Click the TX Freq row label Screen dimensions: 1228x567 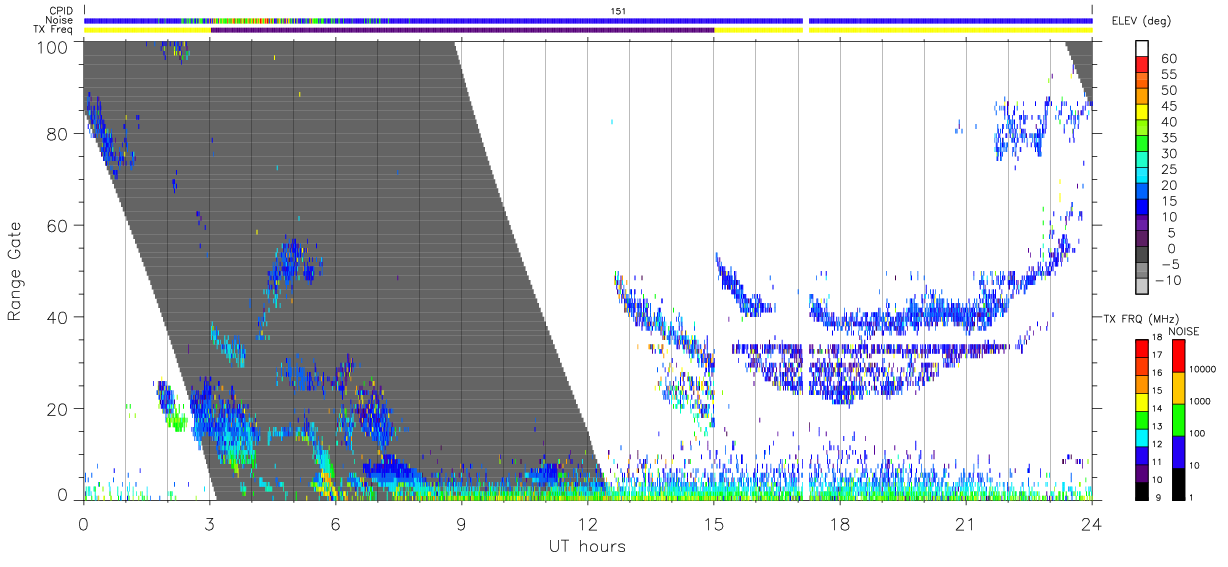pyautogui.click(x=54, y=29)
